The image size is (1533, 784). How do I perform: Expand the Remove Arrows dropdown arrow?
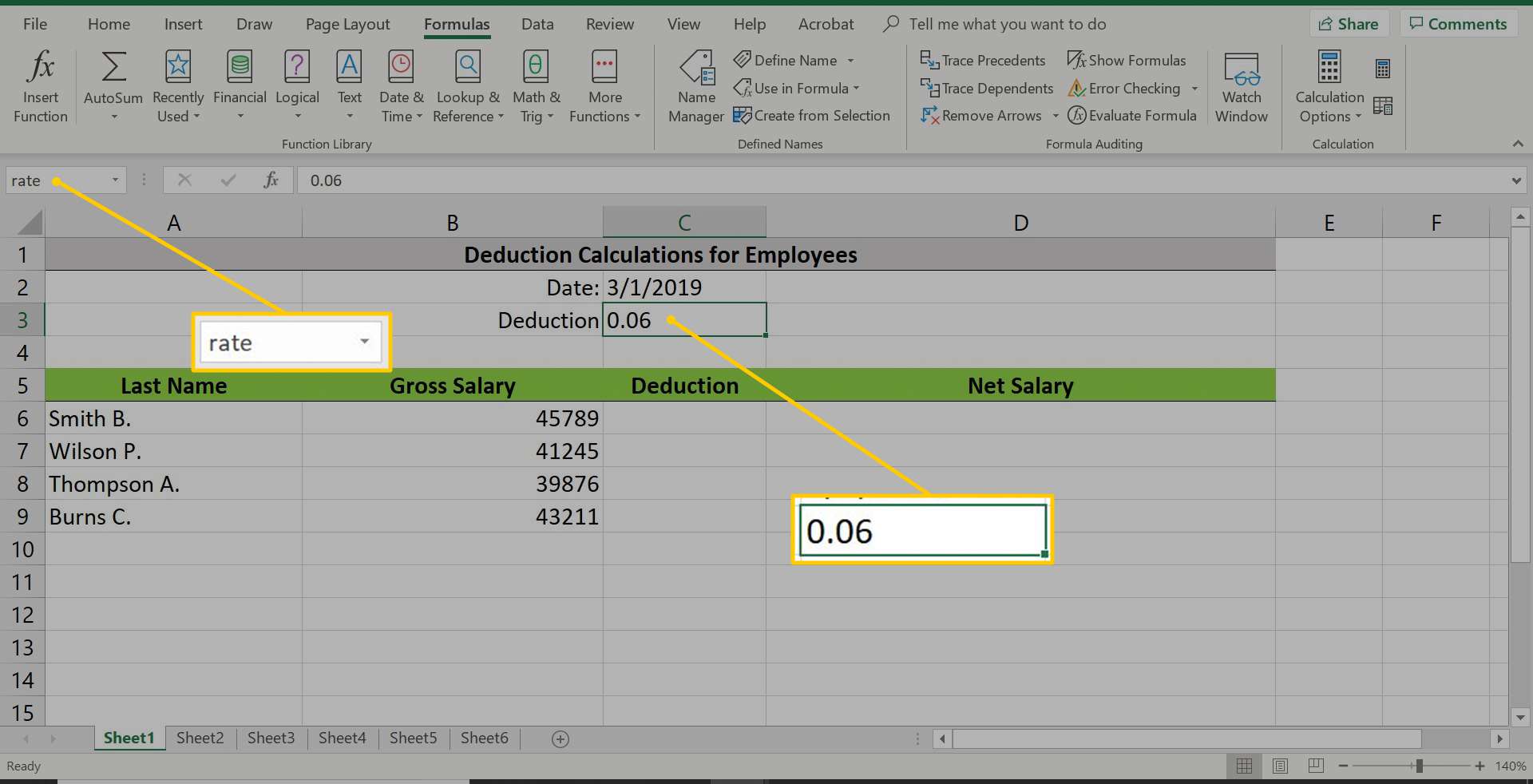coord(1055,117)
